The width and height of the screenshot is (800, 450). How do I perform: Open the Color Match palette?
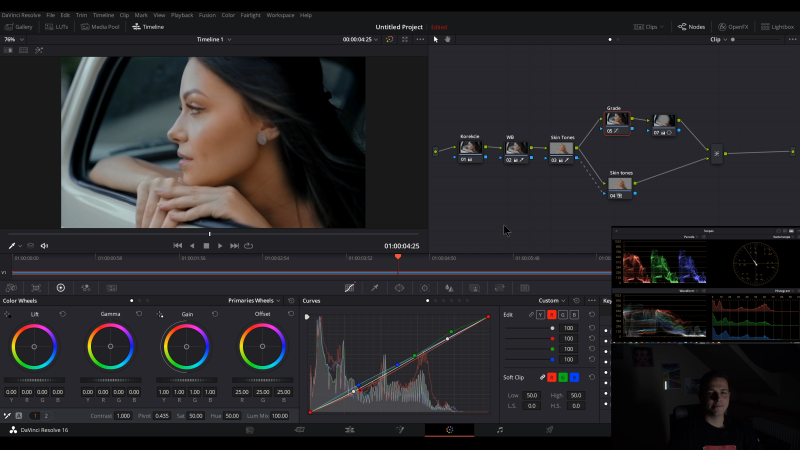[x=36, y=288]
